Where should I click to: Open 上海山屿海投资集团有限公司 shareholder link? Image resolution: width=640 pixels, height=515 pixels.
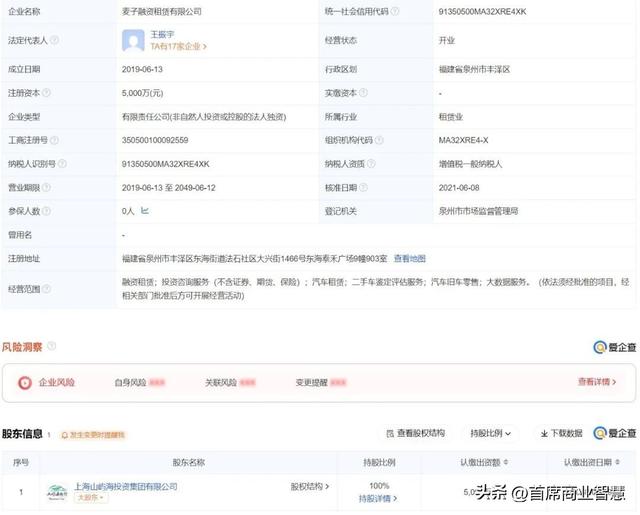click(126, 486)
